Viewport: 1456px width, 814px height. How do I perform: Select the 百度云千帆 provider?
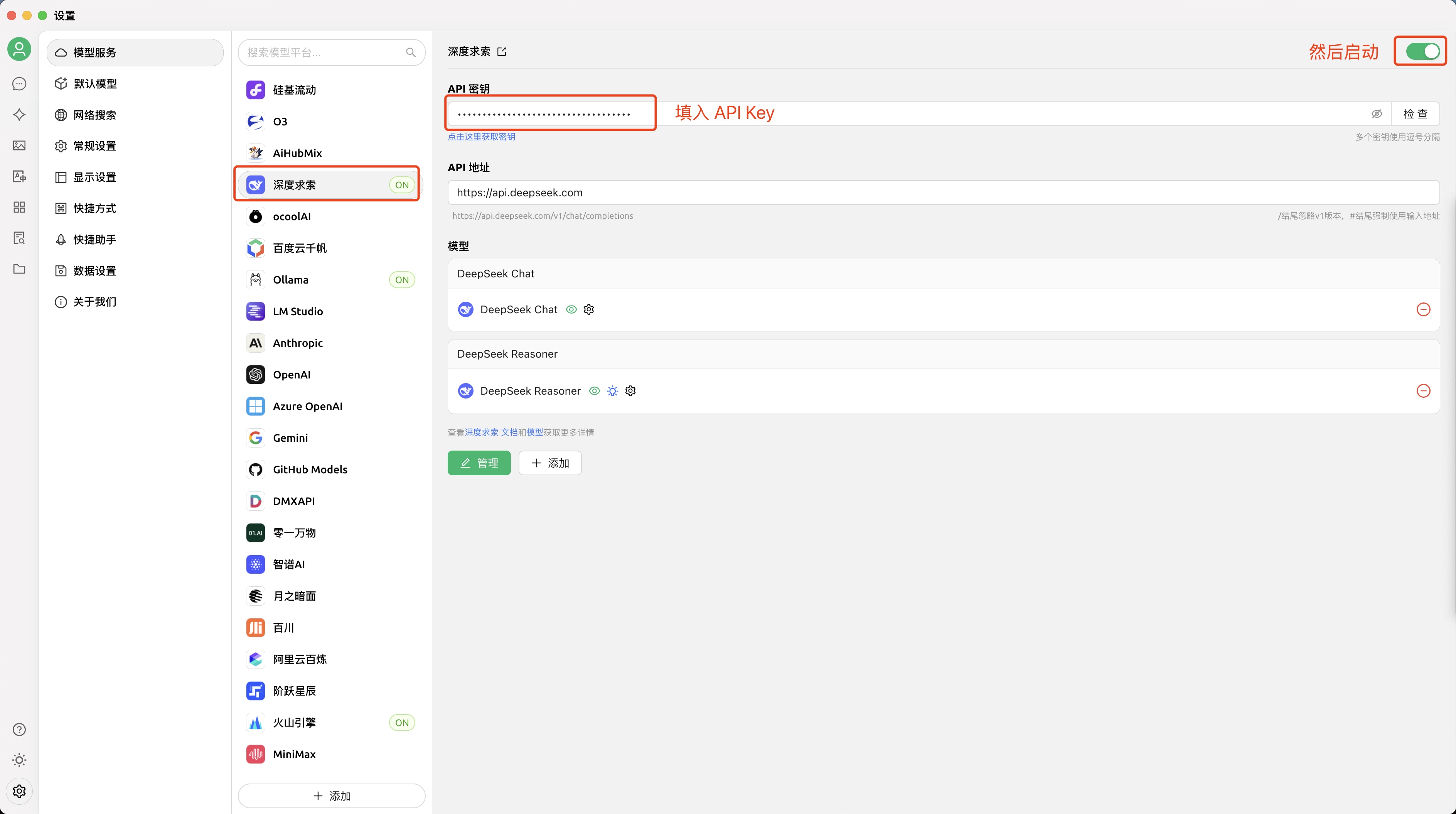[331, 248]
